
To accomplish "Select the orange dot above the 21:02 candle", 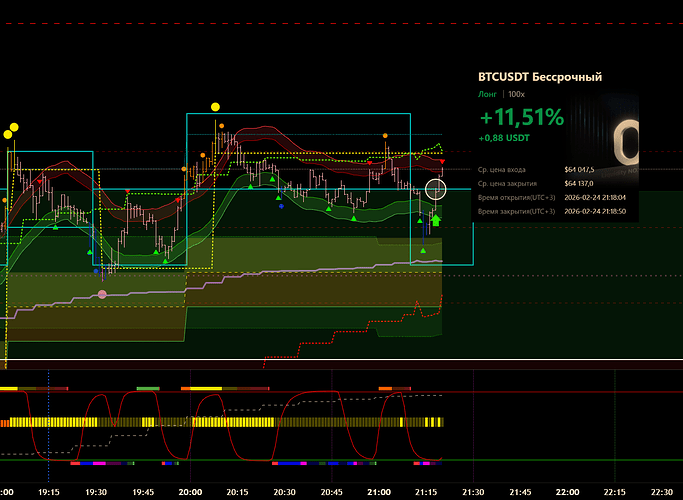I will 386,135.
